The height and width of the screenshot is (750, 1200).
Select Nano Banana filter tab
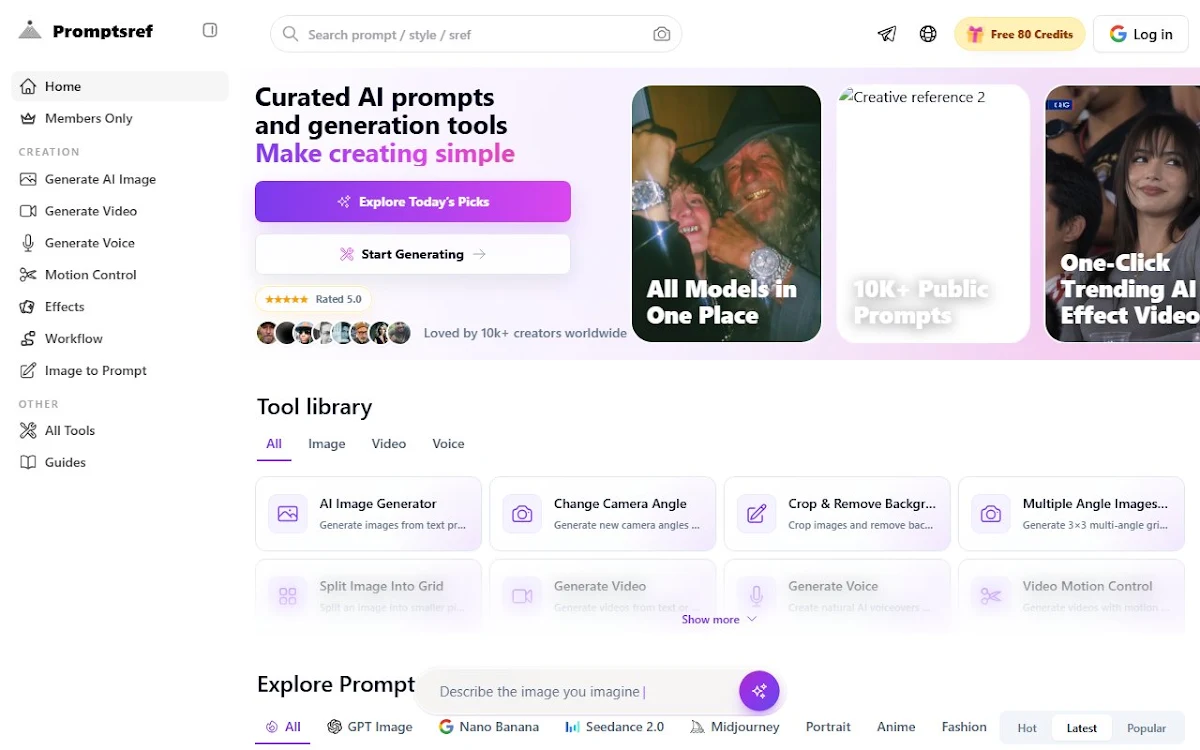(x=489, y=727)
